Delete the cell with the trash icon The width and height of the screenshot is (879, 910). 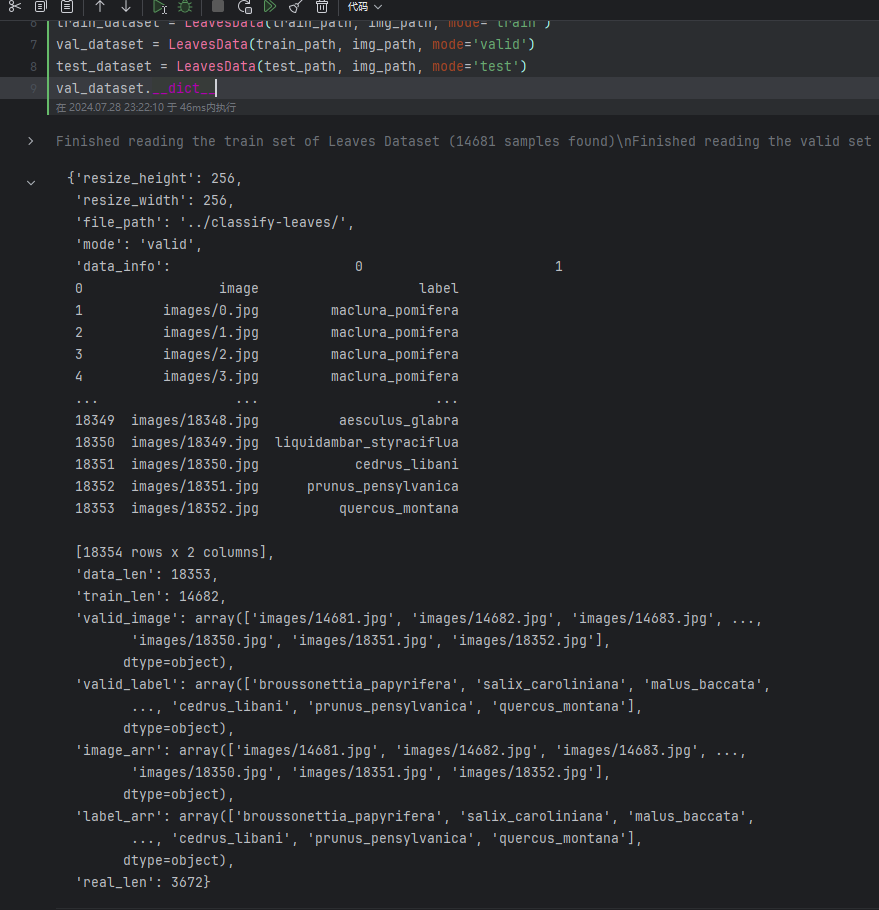pyautogui.click(x=322, y=7)
